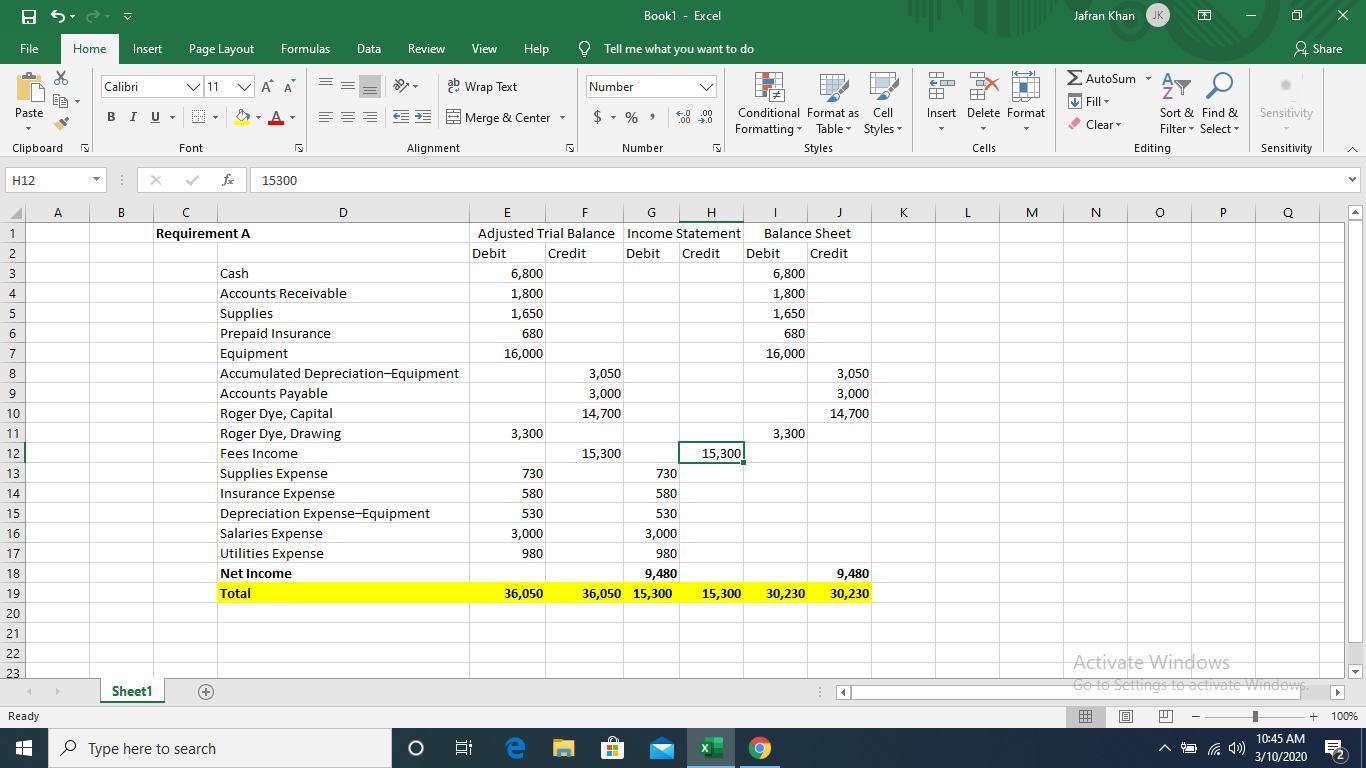Image resolution: width=1366 pixels, height=768 pixels.
Task: Expand the Number format dropdown
Action: pyautogui.click(x=706, y=87)
